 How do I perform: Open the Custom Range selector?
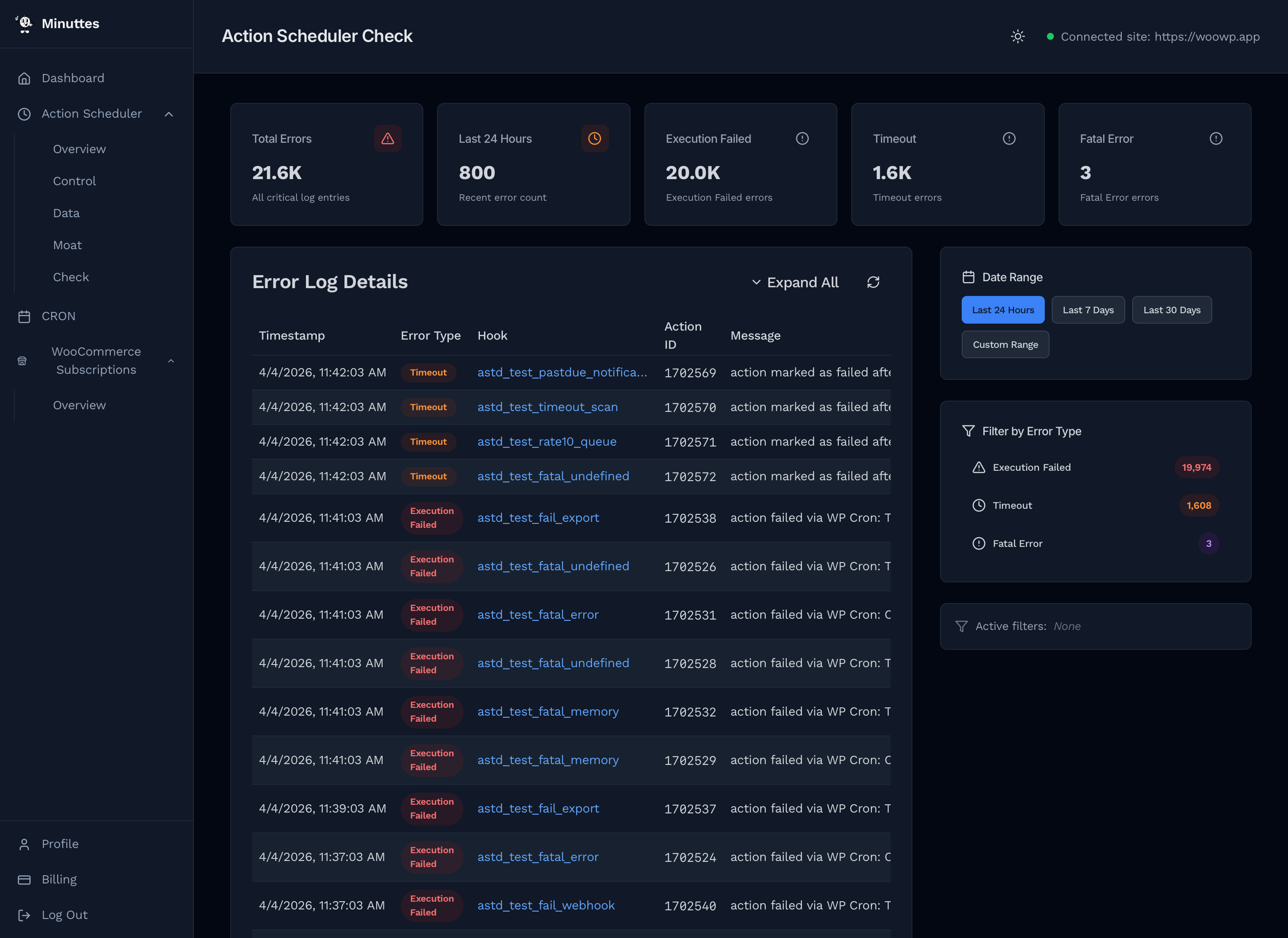coord(1005,345)
